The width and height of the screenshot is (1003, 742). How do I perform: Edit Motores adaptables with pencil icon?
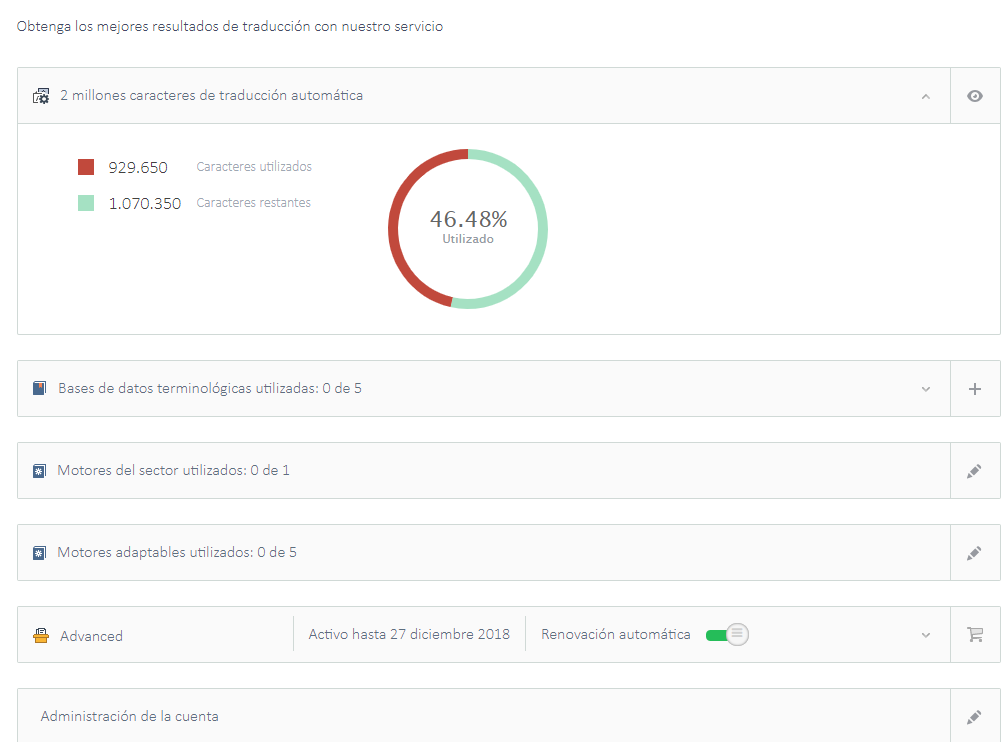[x=974, y=553]
